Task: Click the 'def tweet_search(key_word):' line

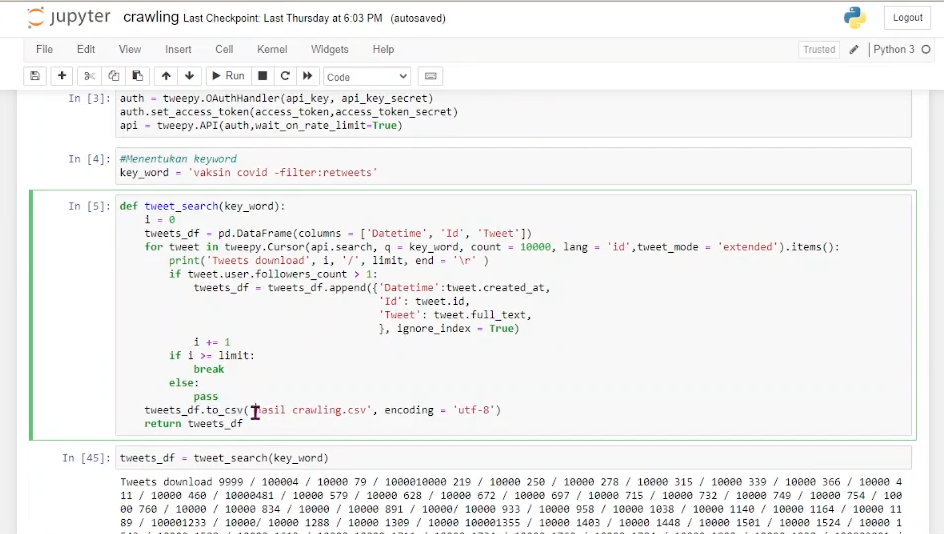Action: [202, 206]
